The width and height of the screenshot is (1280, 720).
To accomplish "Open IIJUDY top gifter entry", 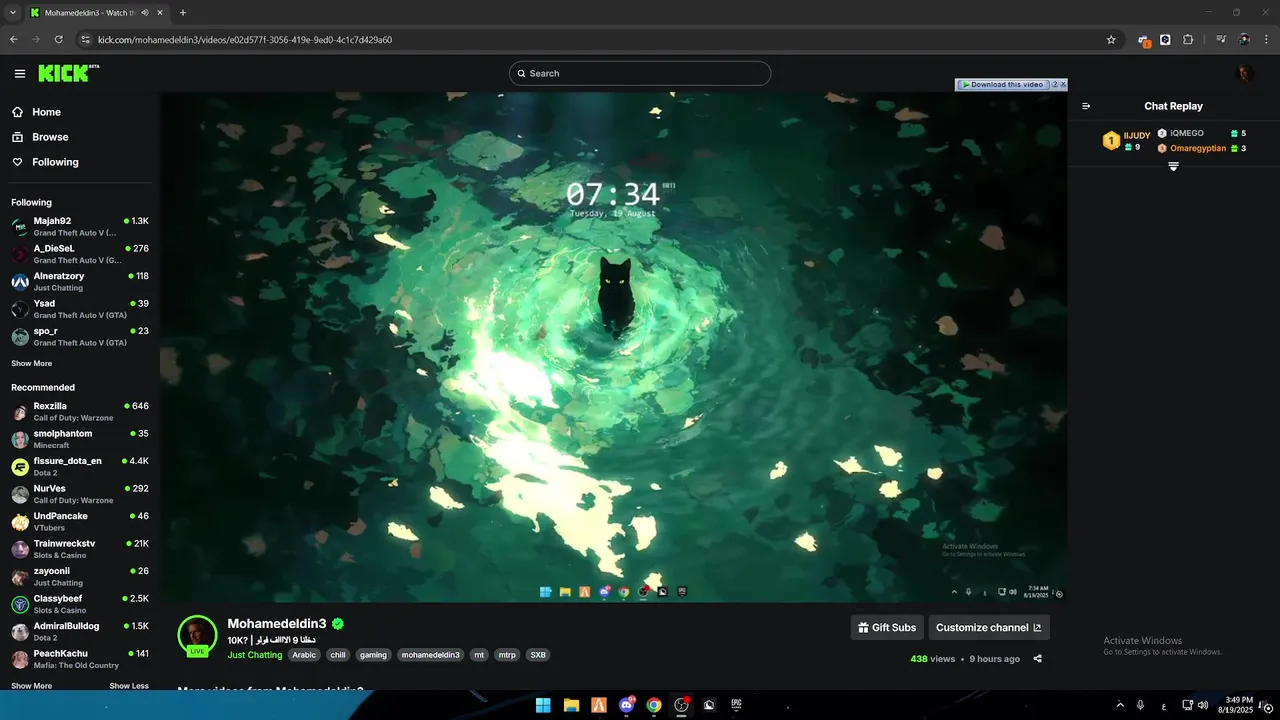I will [1126, 141].
